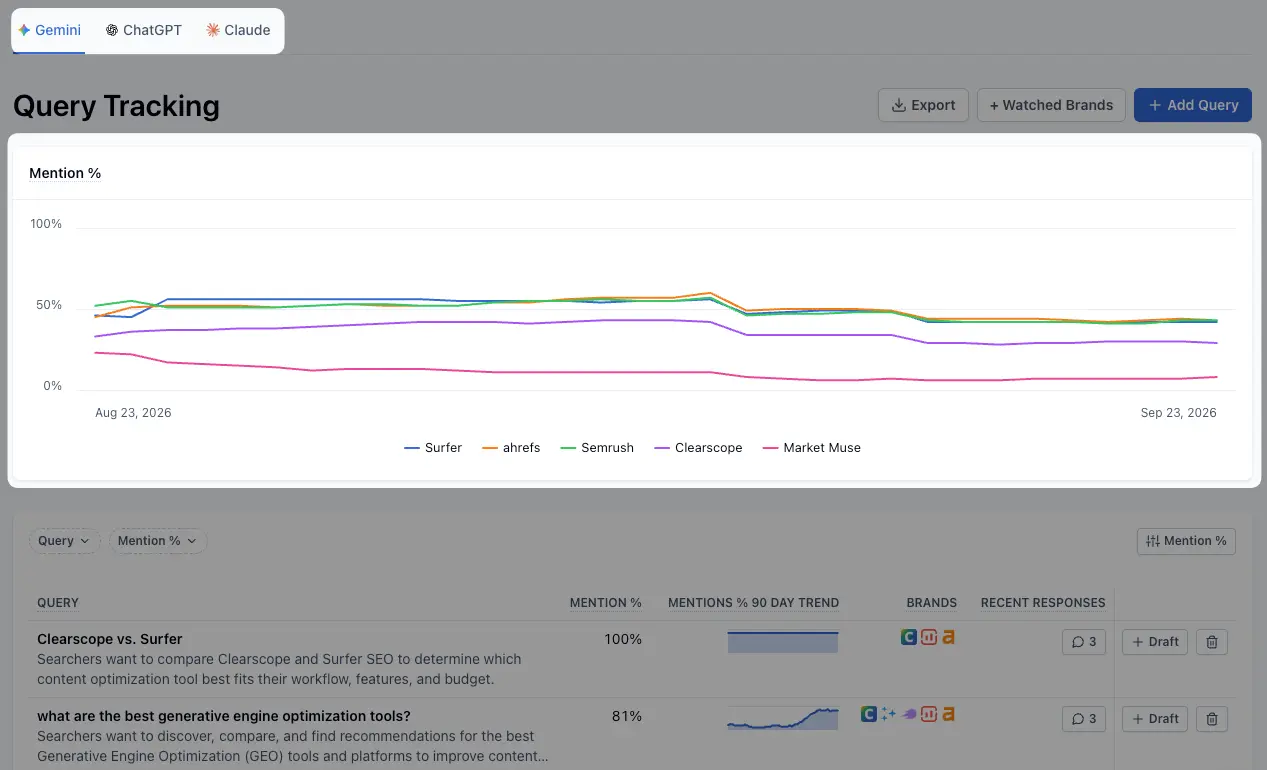
Task: Toggle Clearscope series in chart legend
Action: 698,448
